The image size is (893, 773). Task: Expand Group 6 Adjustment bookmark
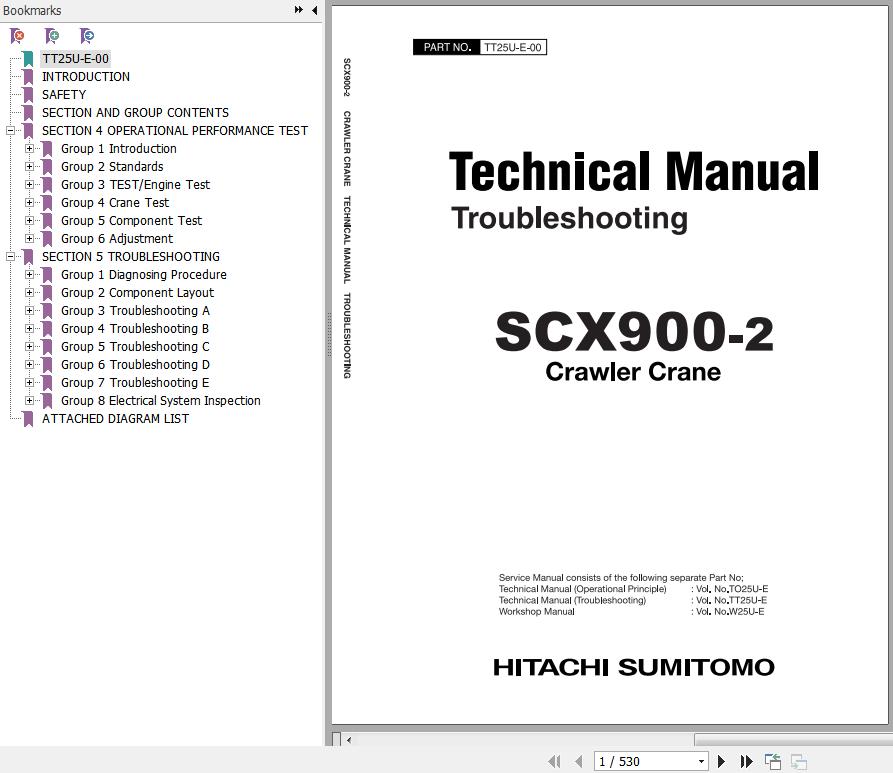click(x=29, y=239)
